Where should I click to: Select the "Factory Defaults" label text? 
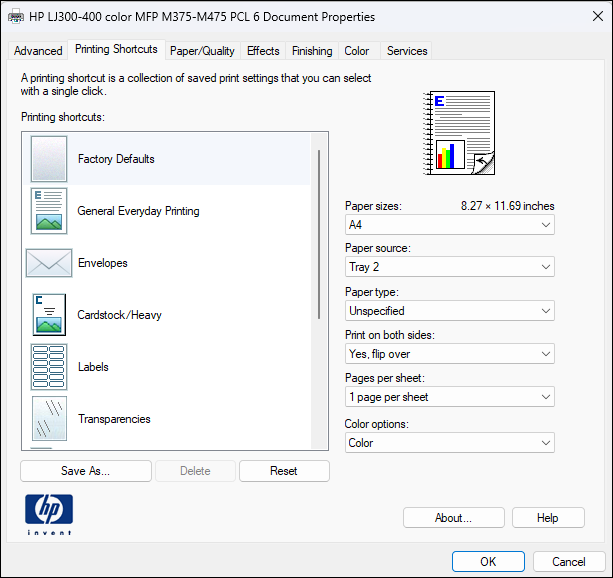pos(116,159)
